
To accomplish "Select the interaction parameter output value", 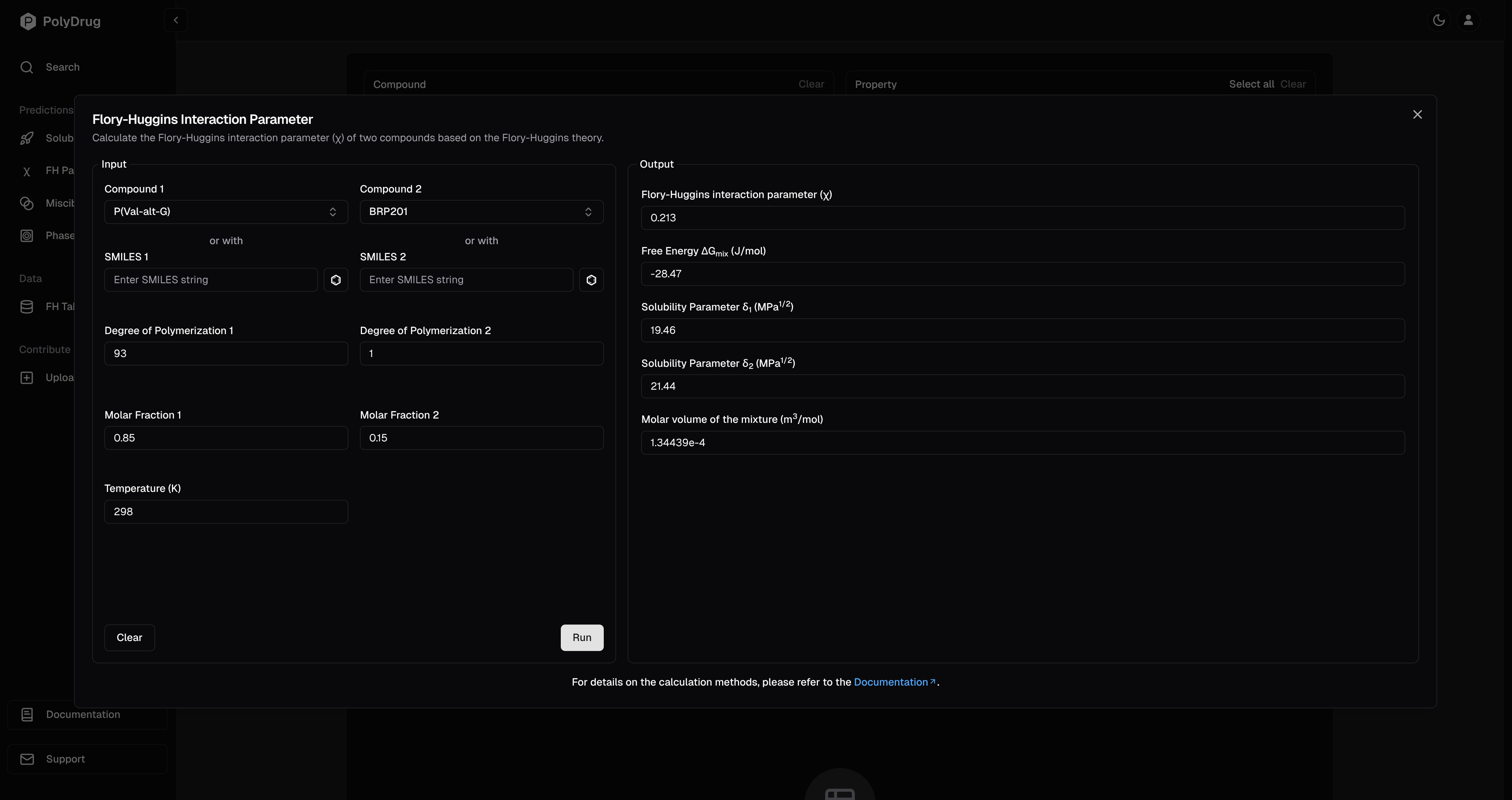I will click(1022, 218).
